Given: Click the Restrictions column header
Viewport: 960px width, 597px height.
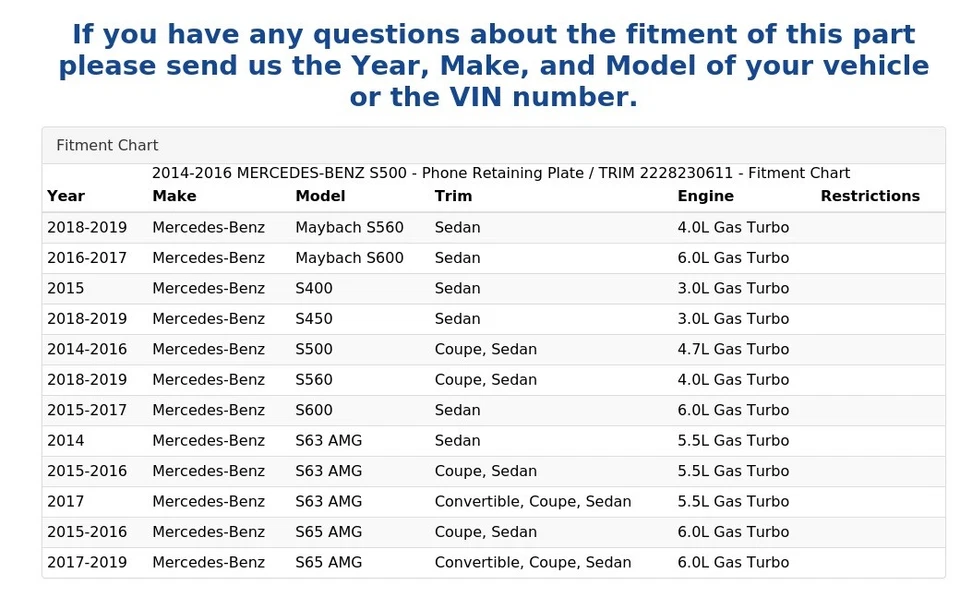Looking at the screenshot, I should click(869, 196).
